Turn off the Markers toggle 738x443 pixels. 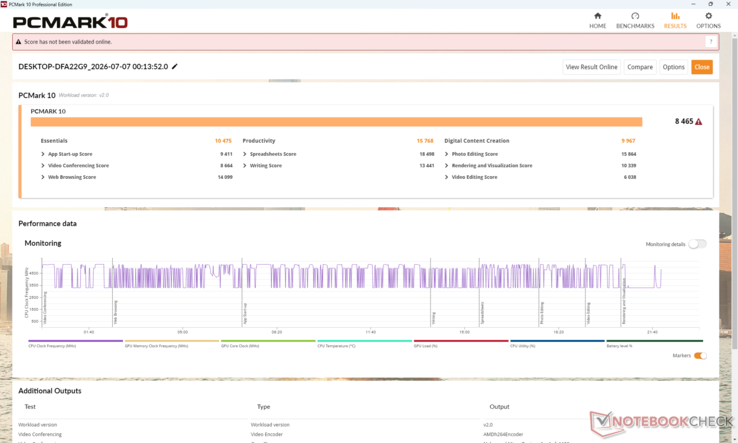[x=700, y=355]
